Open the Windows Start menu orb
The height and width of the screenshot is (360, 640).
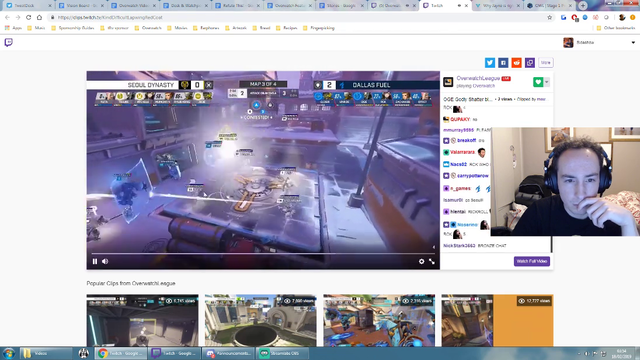pyautogui.click(x=9, y=353)
